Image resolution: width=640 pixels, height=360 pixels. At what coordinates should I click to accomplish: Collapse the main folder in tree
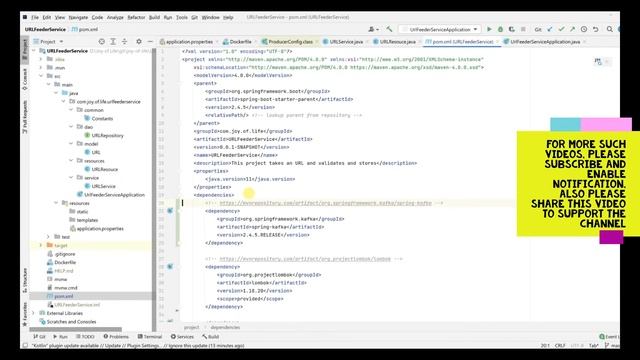(x=49, y=84)
